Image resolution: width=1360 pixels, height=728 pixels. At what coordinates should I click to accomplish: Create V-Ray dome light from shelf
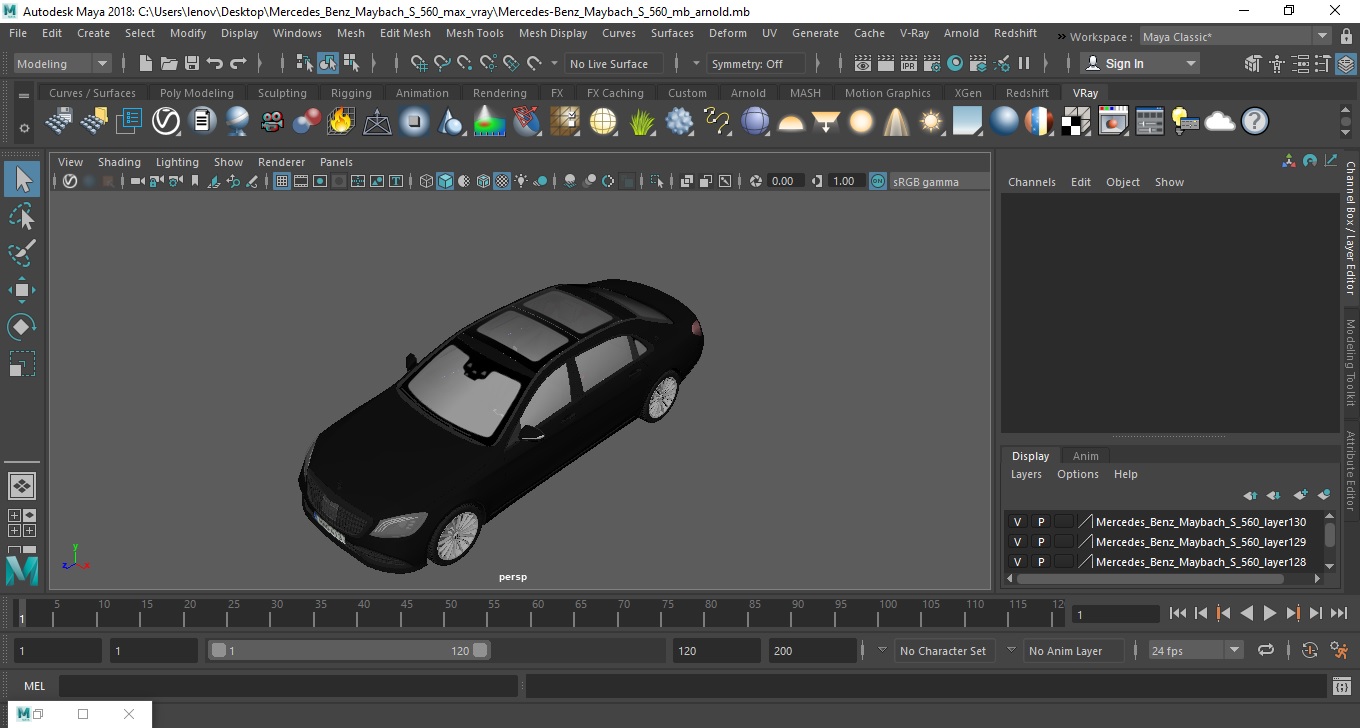coord(791,122)
